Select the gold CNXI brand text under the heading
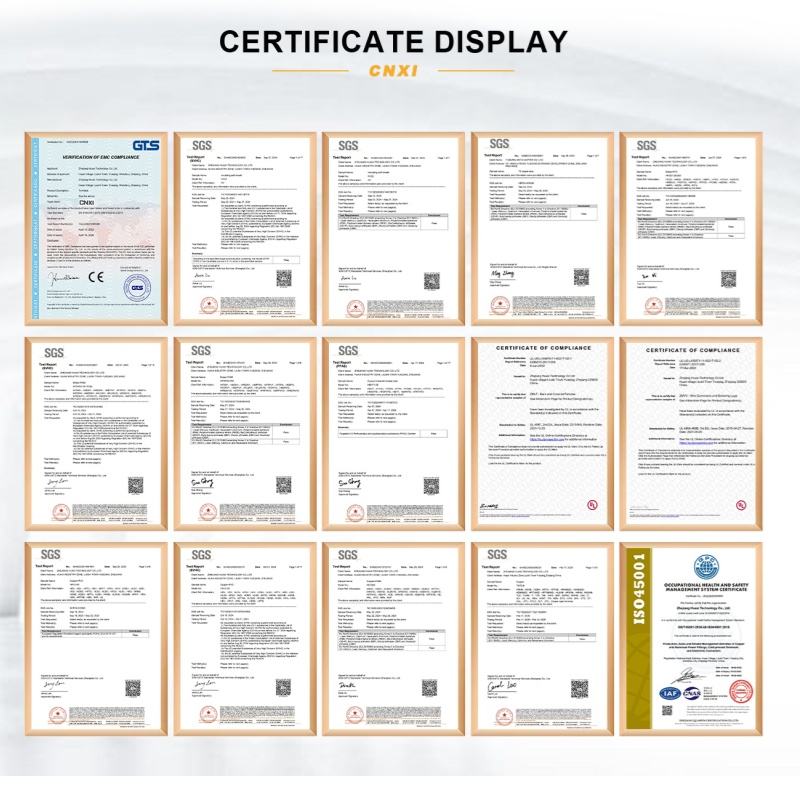This screenshot has height=800, width=800. tap(393, 70)
